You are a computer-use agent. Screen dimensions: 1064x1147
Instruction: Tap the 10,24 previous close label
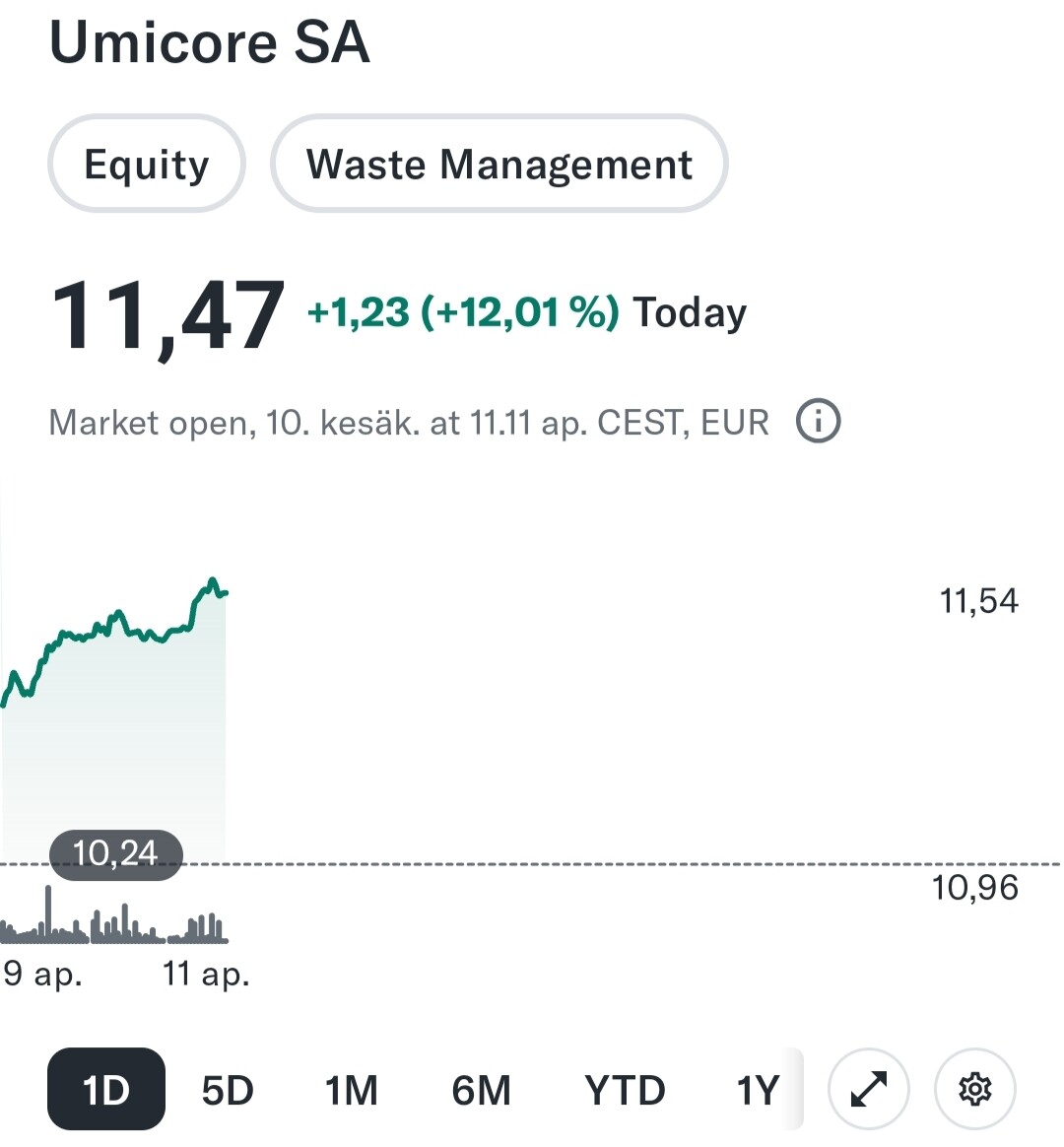[115, 854]
